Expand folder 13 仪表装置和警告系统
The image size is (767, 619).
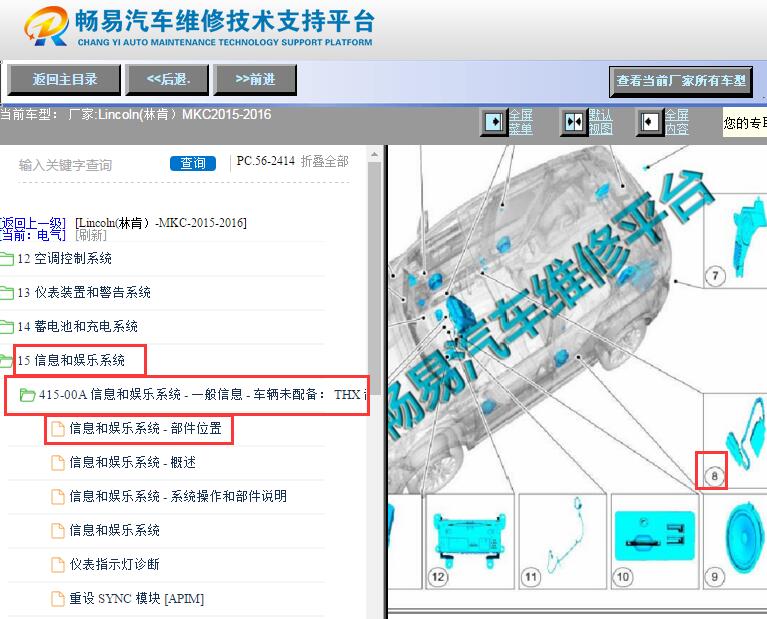click(x=84, y=293)
